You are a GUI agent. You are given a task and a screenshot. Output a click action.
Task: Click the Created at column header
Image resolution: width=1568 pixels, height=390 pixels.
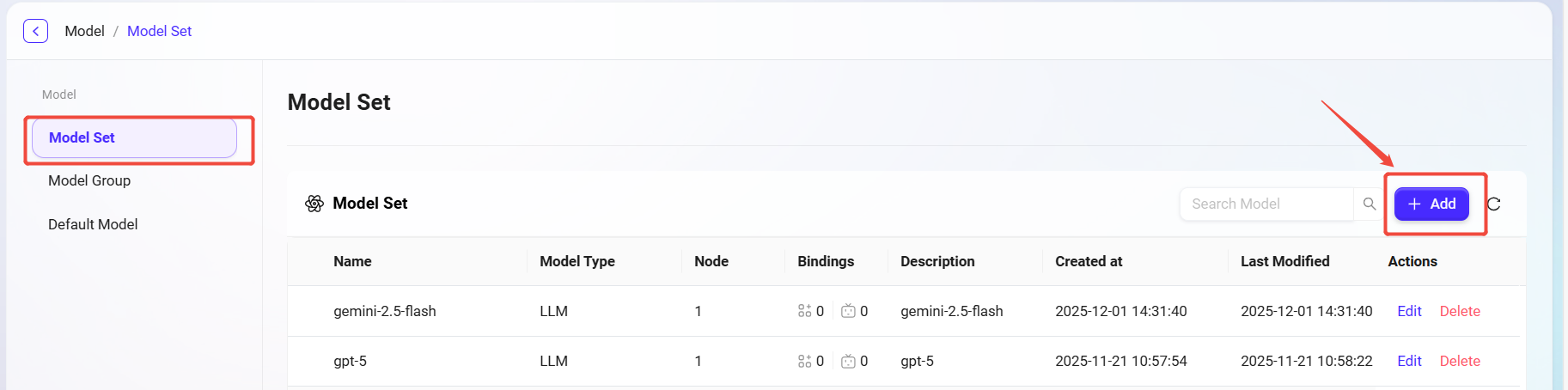1089,261
